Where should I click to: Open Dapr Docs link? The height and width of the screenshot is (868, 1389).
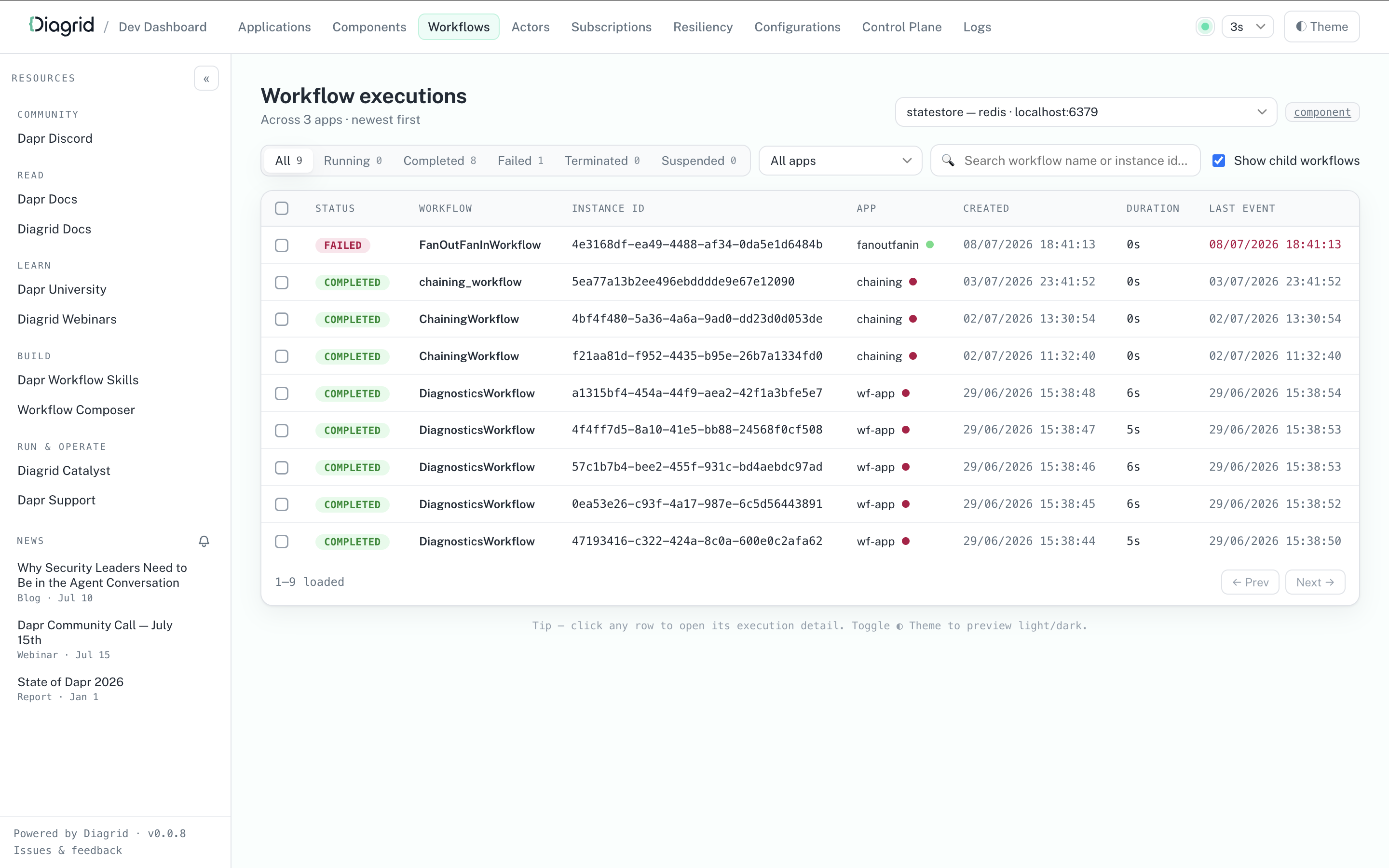pyautogui.click(x=47, y=199)
